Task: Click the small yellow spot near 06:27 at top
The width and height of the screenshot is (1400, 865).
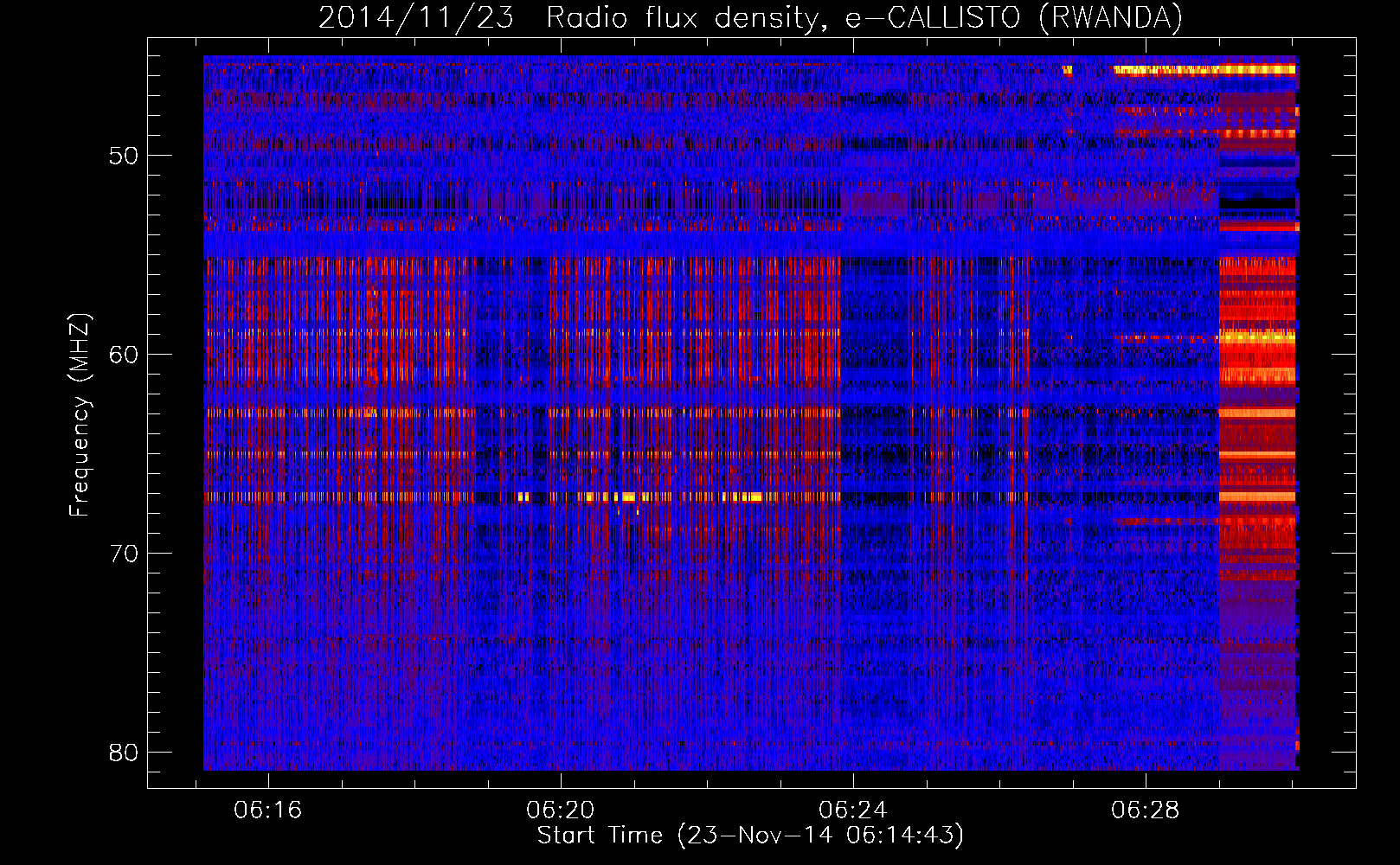Action: click(1067, 70)
